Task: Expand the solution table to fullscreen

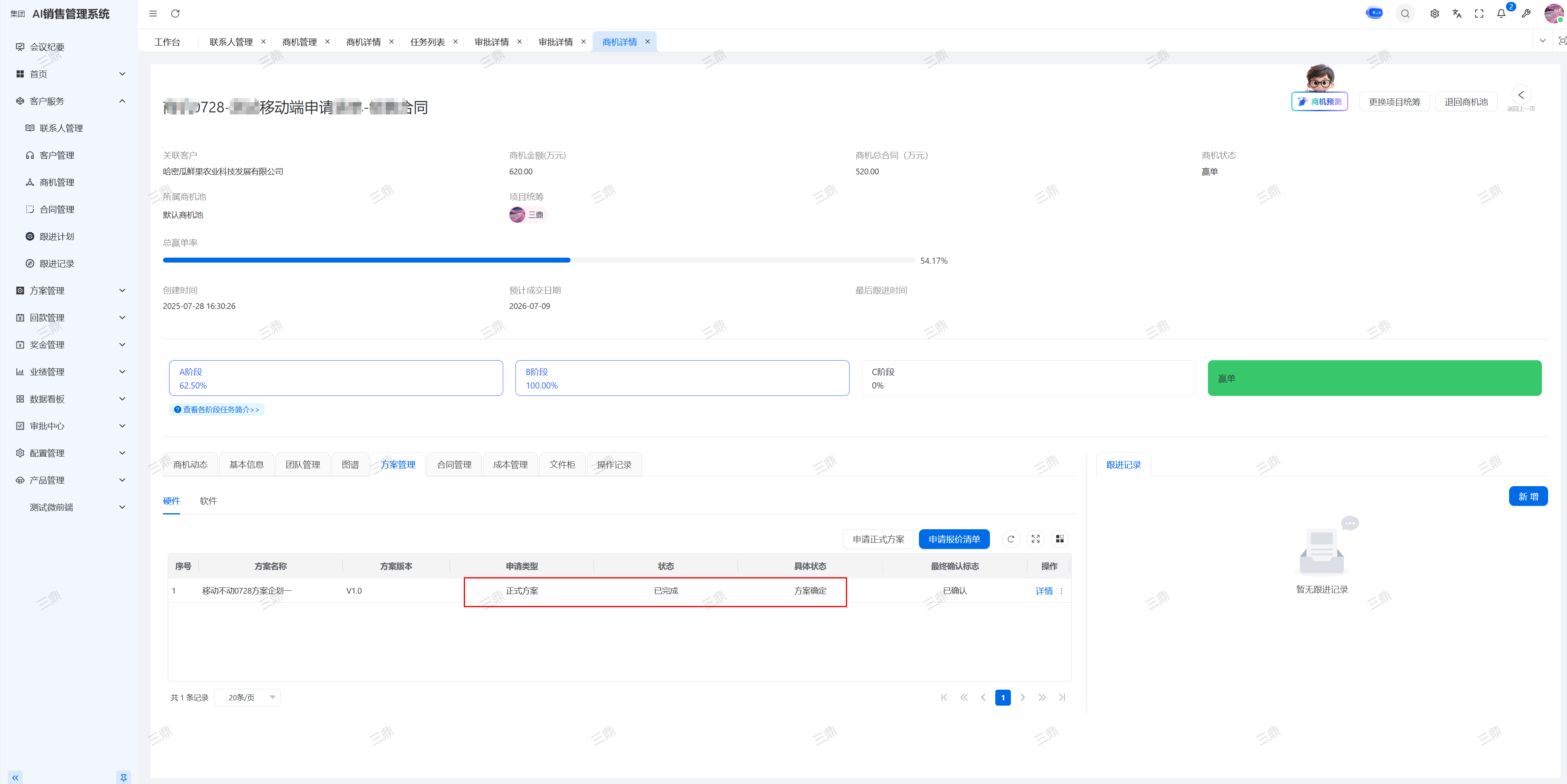Action: pos(1036,539)
